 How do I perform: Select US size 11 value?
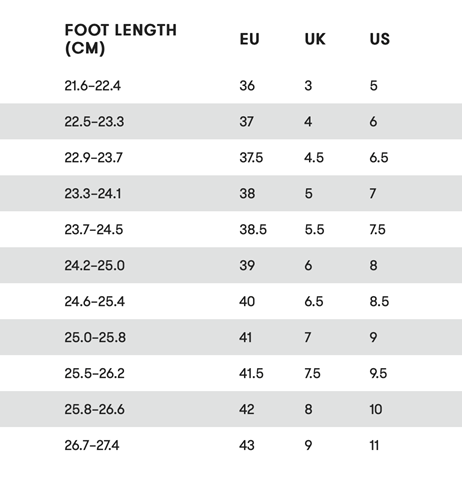point(374,445)
